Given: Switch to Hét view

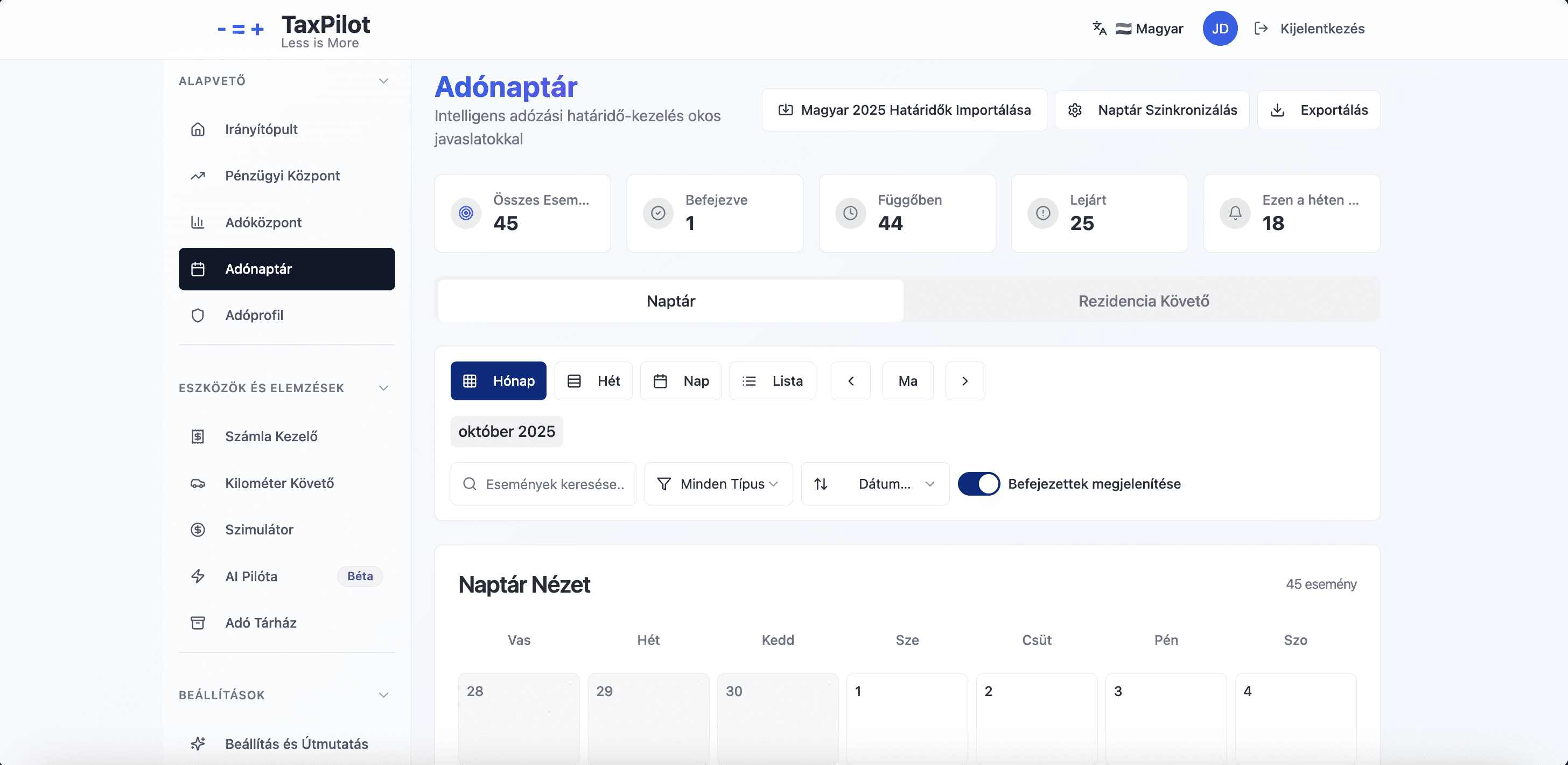Looking at the screenshot, I should (593, 381).
